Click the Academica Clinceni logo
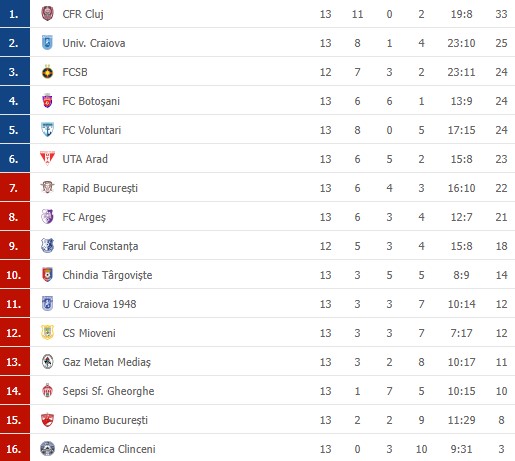Screen dimensions: 515x461 point(47,449)
